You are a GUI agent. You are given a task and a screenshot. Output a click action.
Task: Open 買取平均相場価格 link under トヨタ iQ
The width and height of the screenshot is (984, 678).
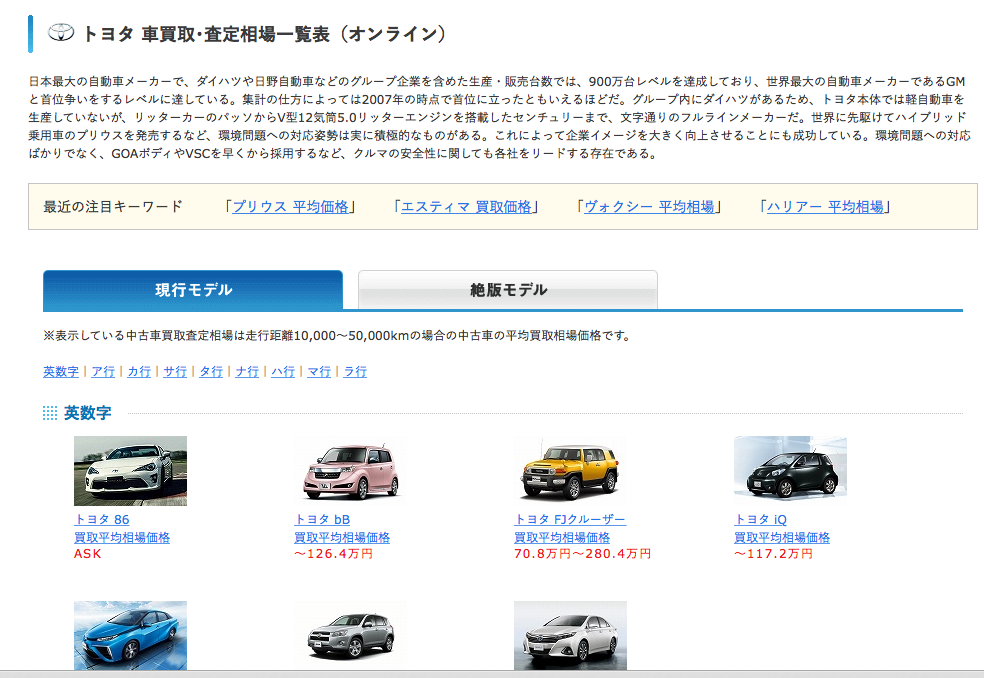[x=782, y=537]
